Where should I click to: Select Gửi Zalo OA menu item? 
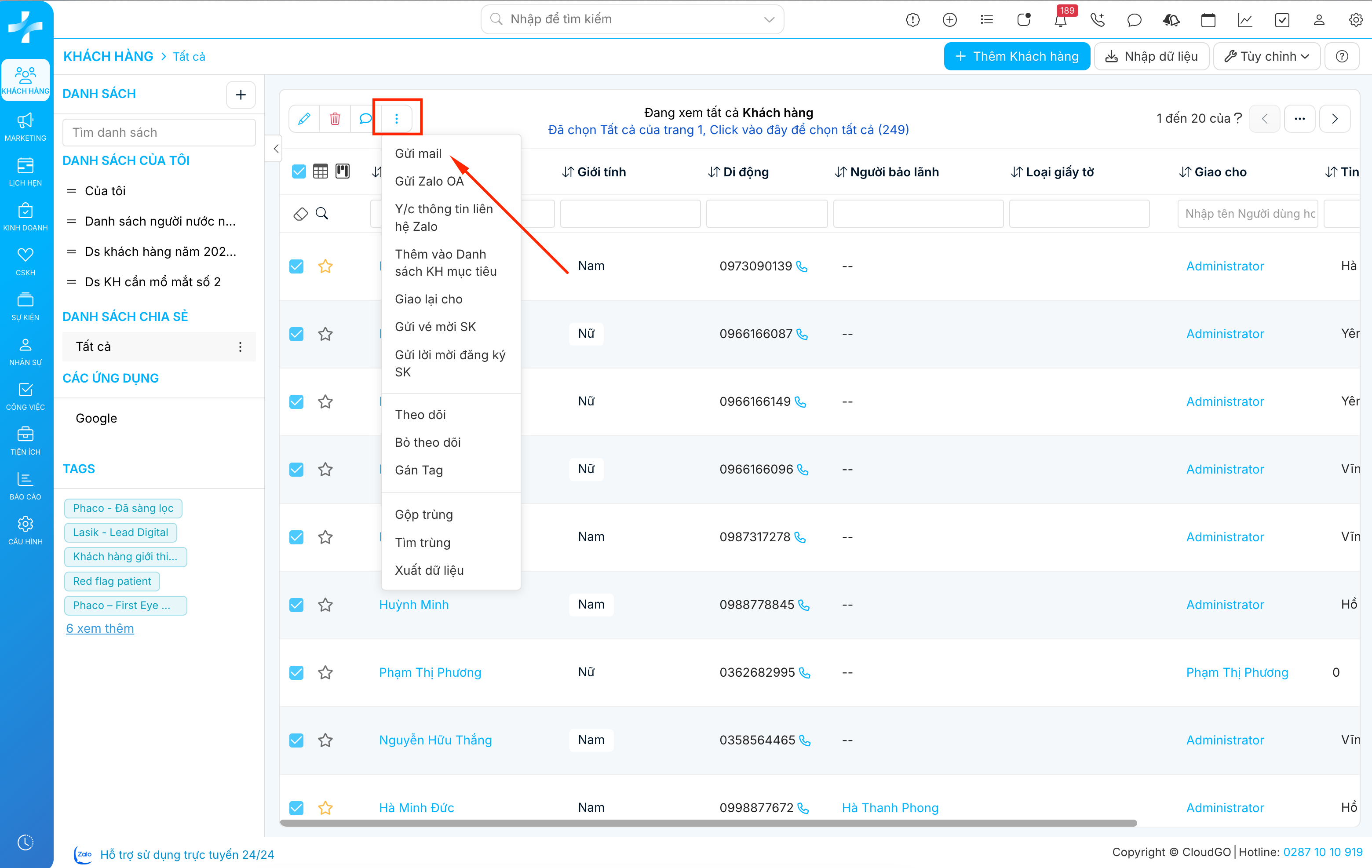[x=429, y=181]
